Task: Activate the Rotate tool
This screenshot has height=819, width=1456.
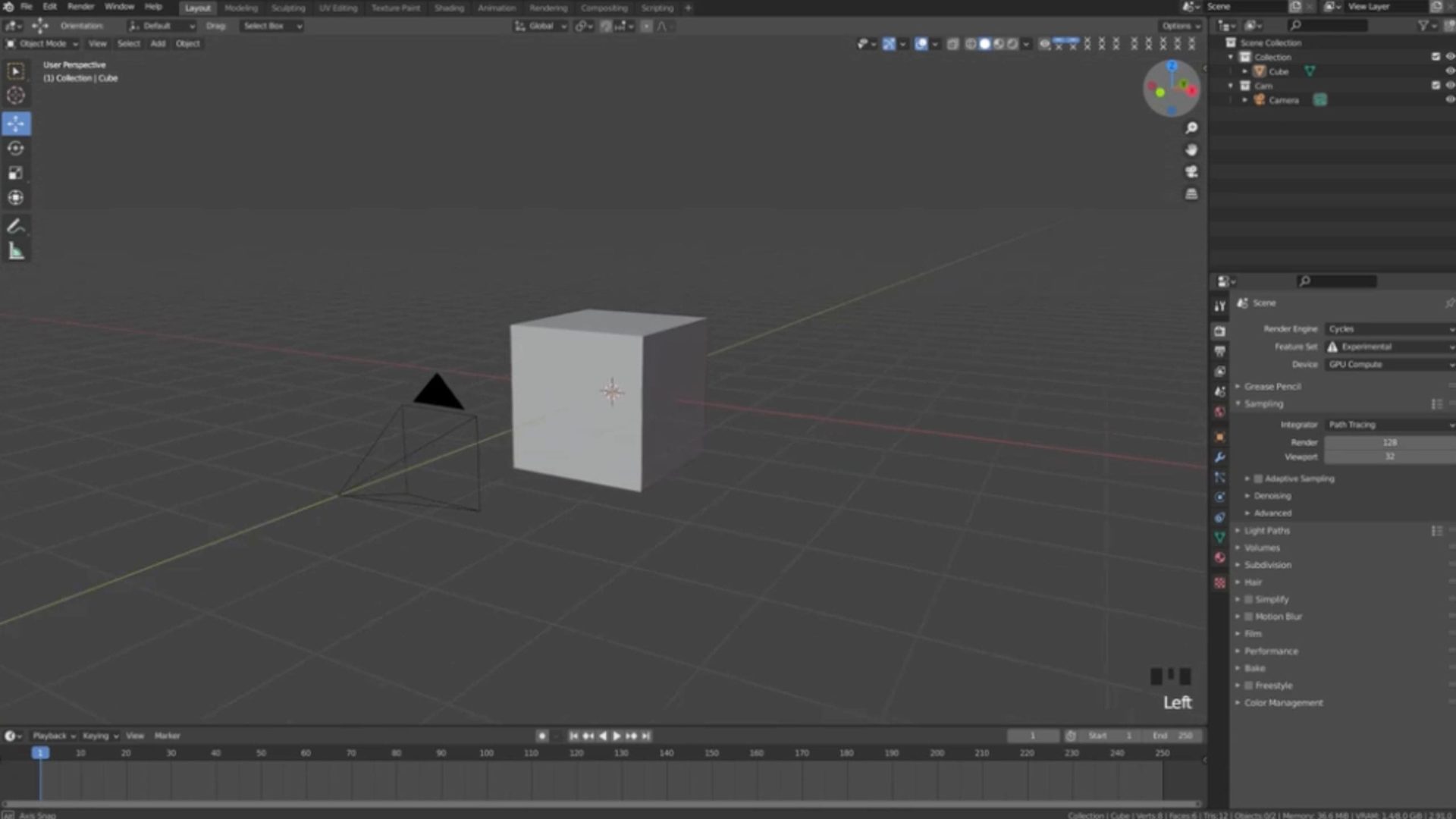Action: tap(16, 149)
